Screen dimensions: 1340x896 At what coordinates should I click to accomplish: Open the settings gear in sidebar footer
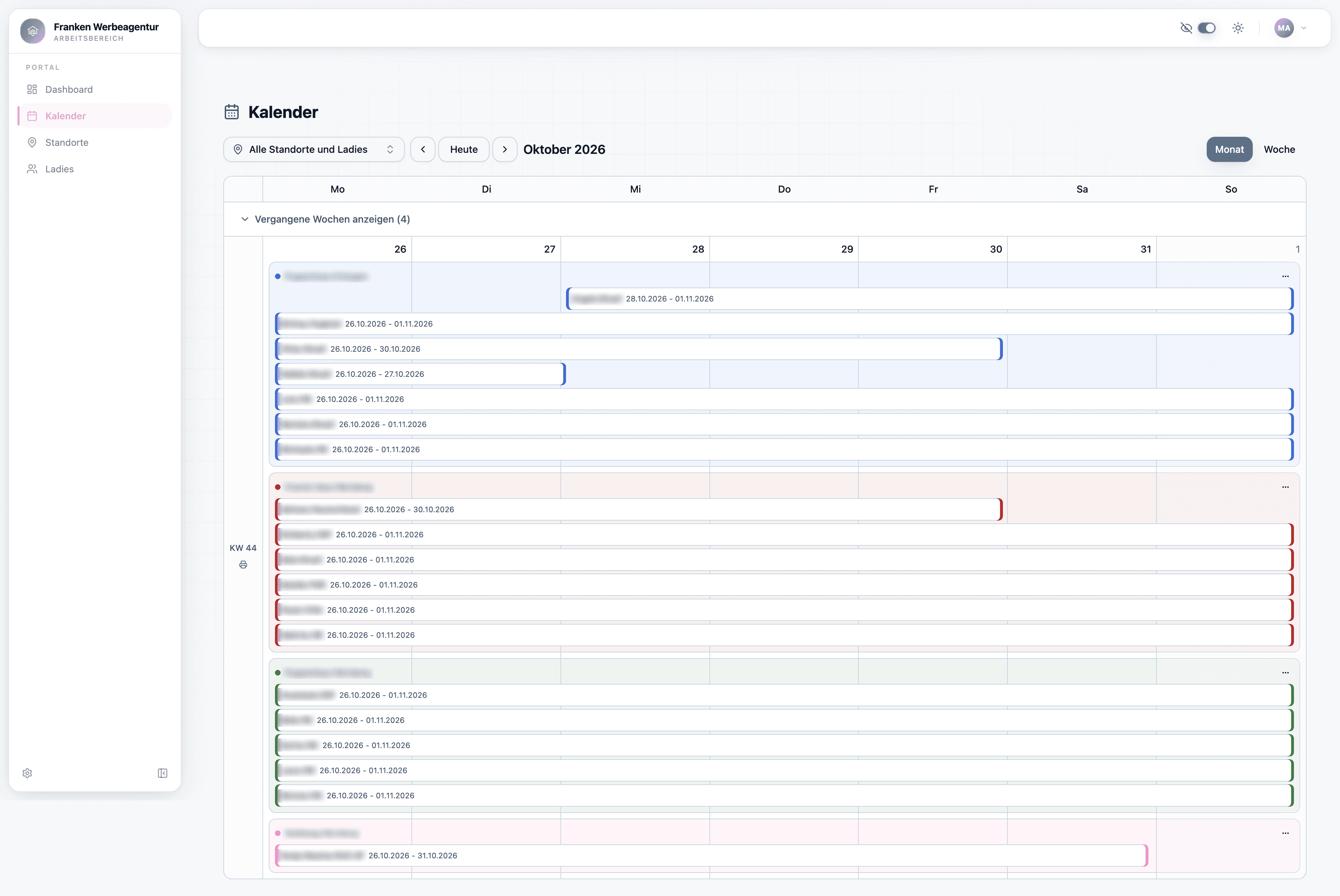click(x=28, y=773)
